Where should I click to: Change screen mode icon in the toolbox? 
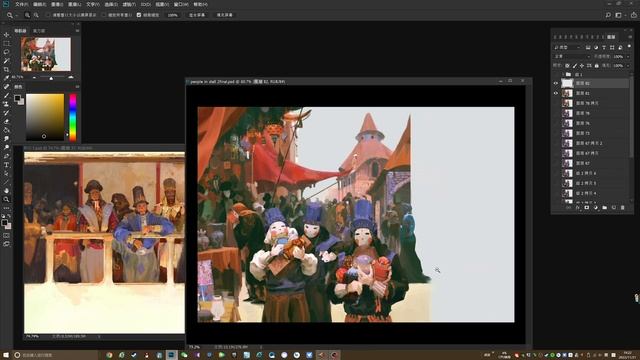pyautogui.click(x=6, y=244)
